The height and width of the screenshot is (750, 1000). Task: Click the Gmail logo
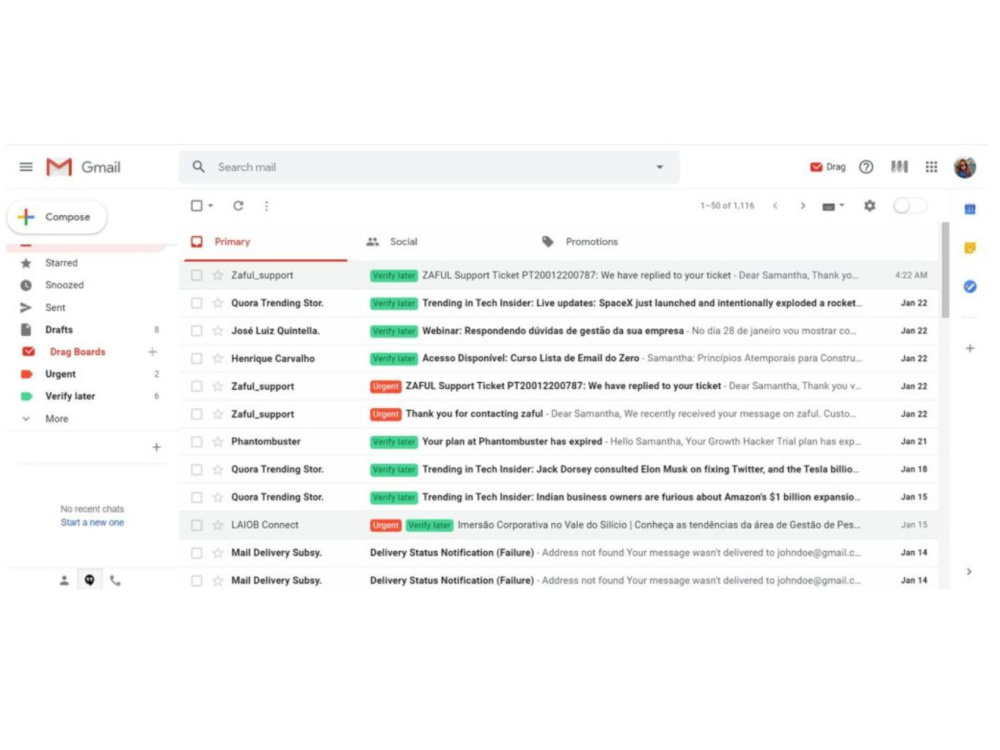pyautogui.click(x=84, y=167)
